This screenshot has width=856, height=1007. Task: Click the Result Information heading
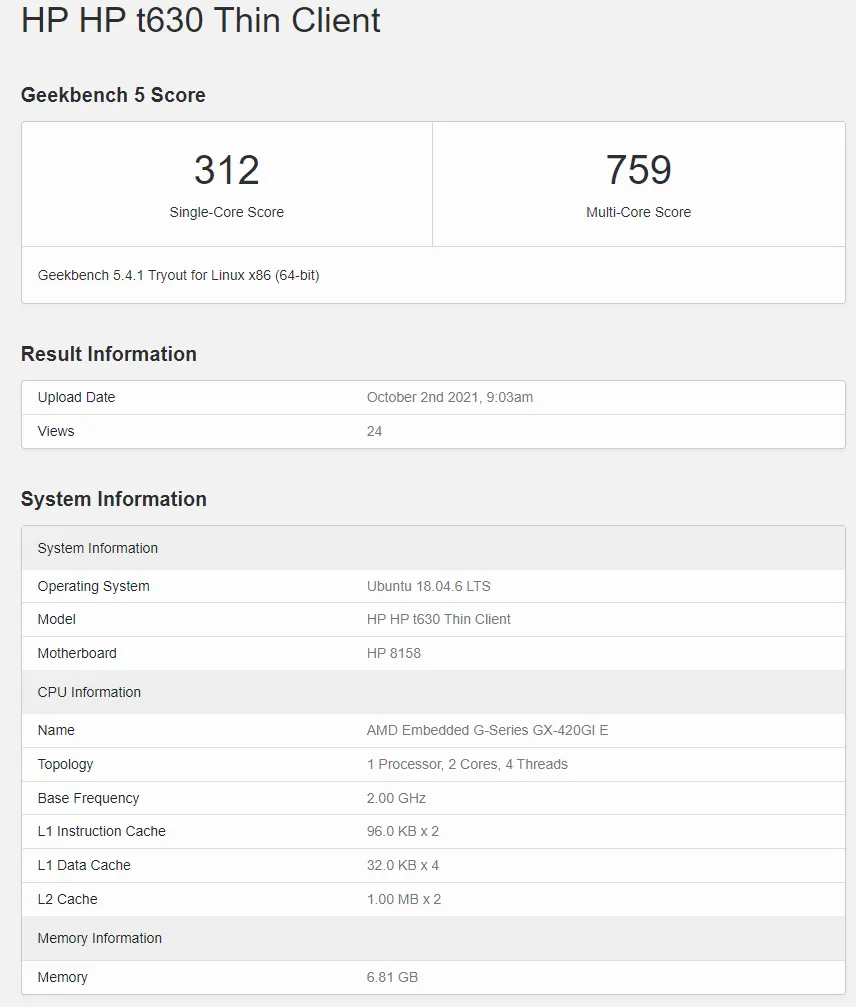pos(108,354)
